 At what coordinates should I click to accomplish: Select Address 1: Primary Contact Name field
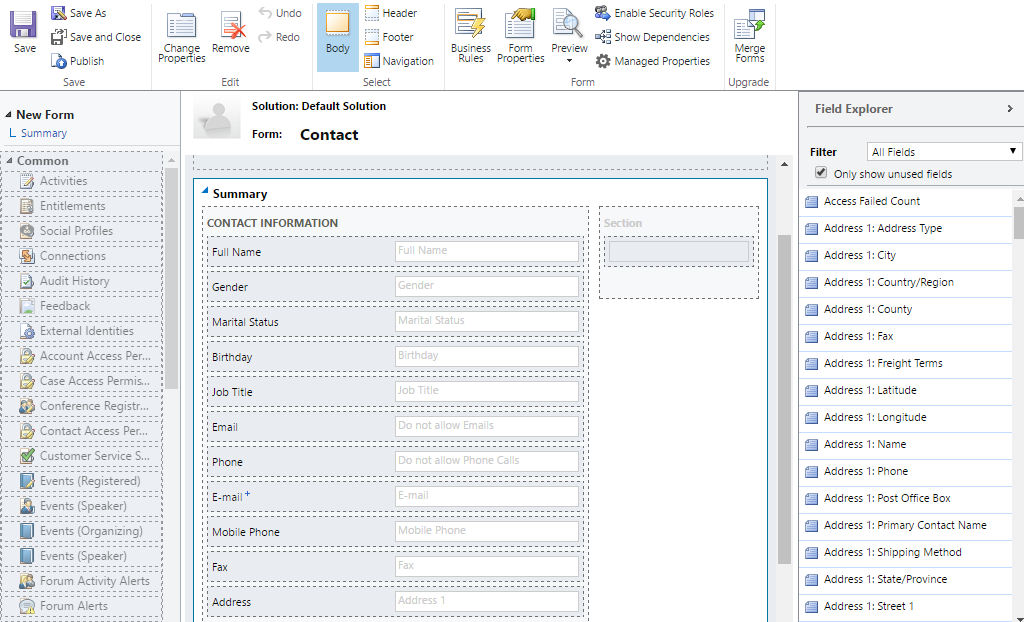point(906,525)
